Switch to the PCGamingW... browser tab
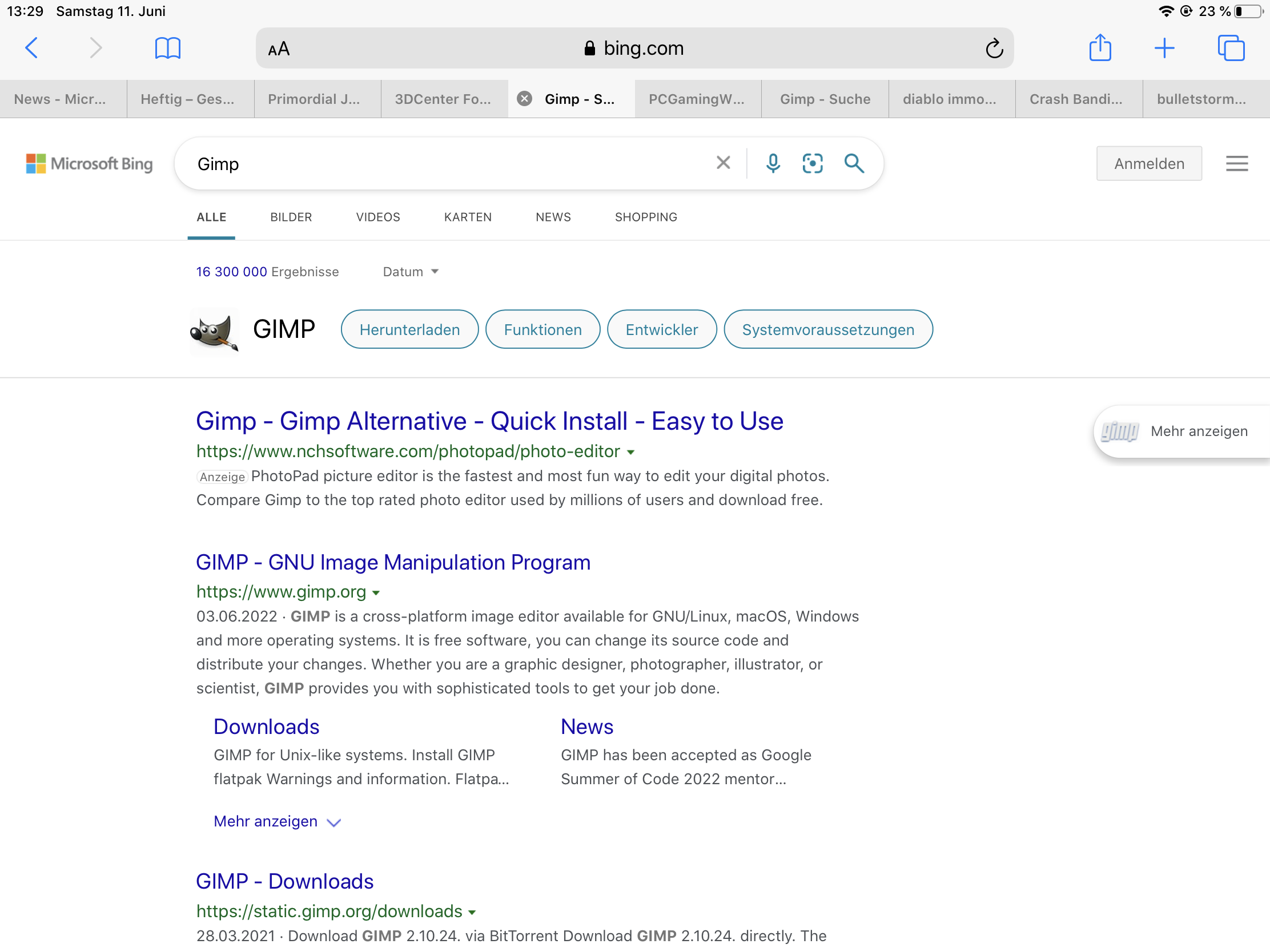1270x952 pixels. click(697, 99)
